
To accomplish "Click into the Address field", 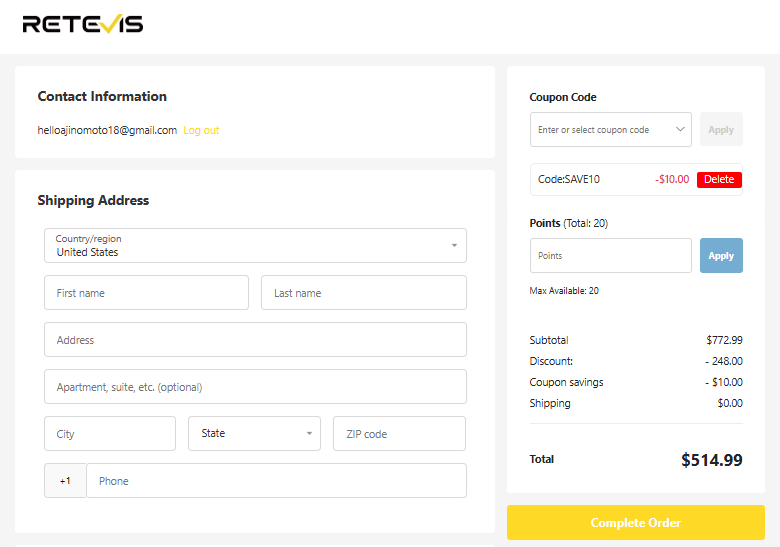I will (x=255, y=340).
